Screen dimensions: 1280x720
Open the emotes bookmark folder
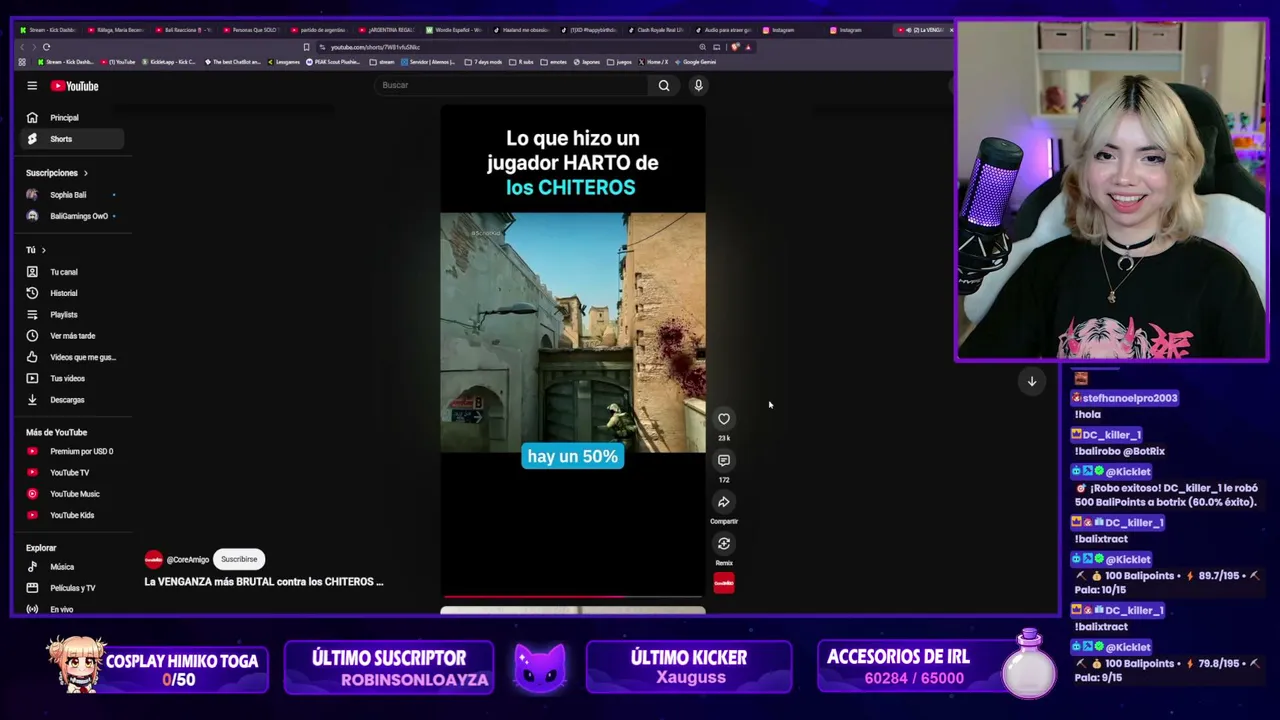[554, 62]
